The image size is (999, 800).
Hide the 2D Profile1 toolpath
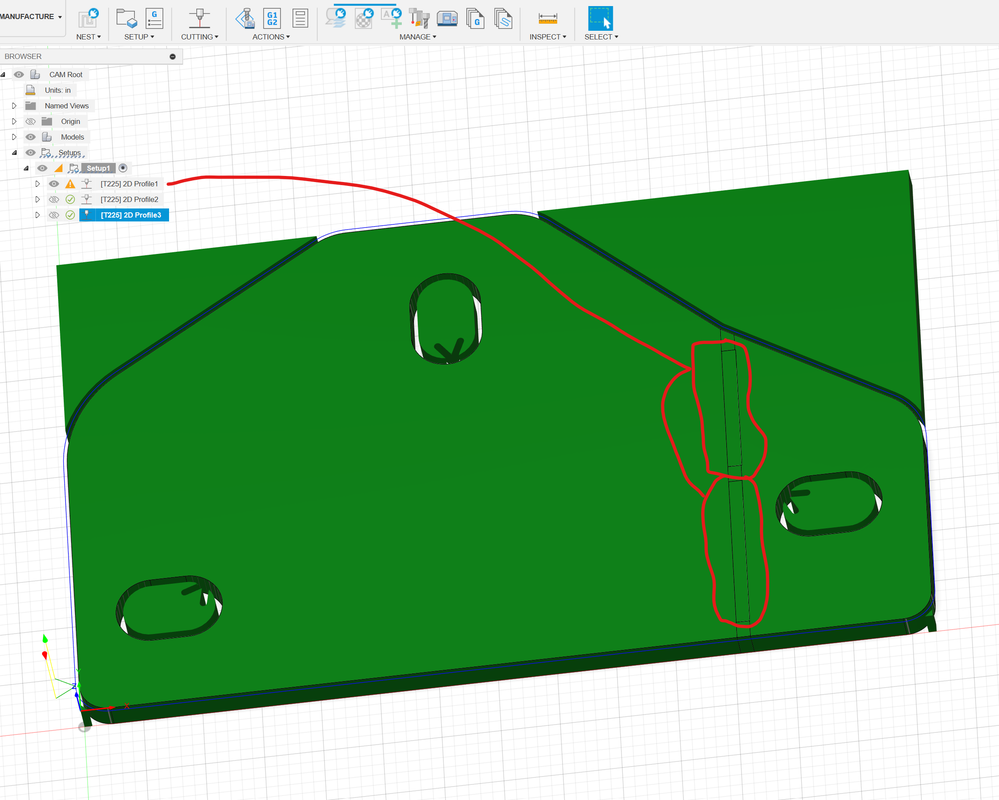54,184
